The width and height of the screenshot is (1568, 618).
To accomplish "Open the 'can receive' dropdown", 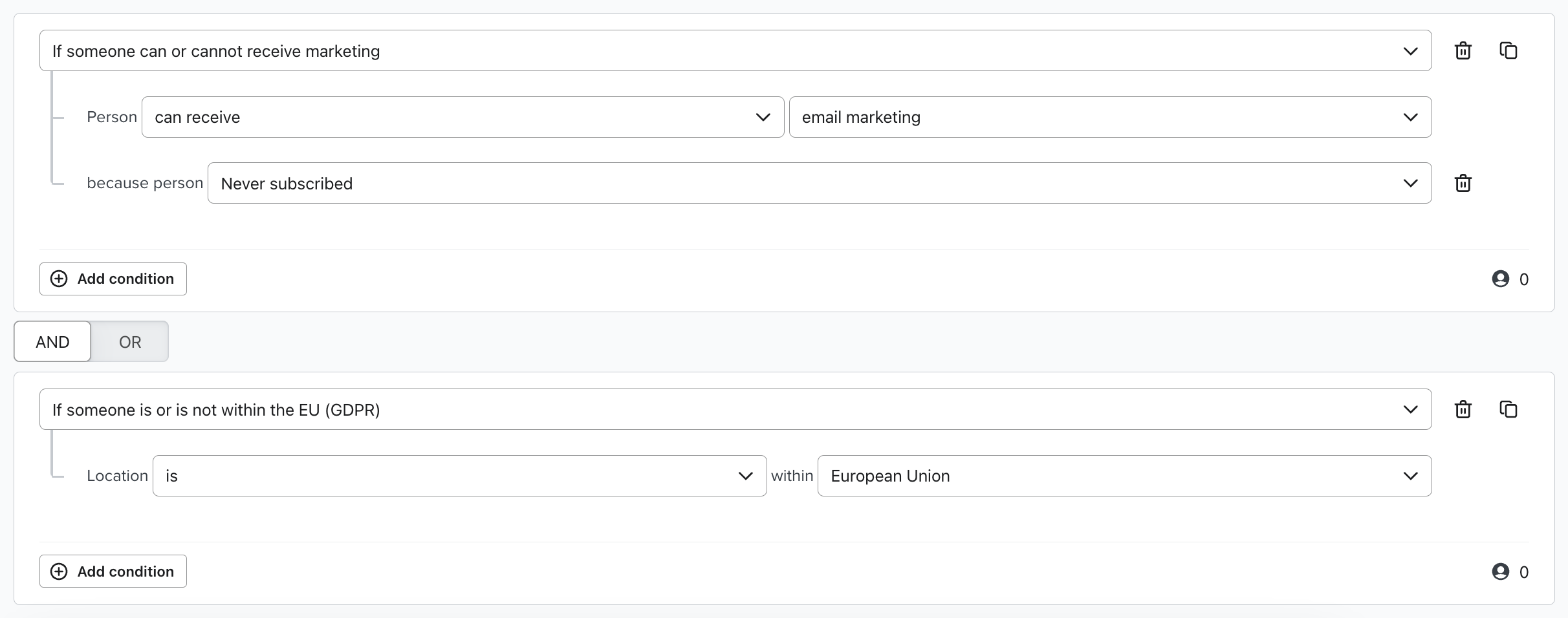I will (x=463, y=117).
